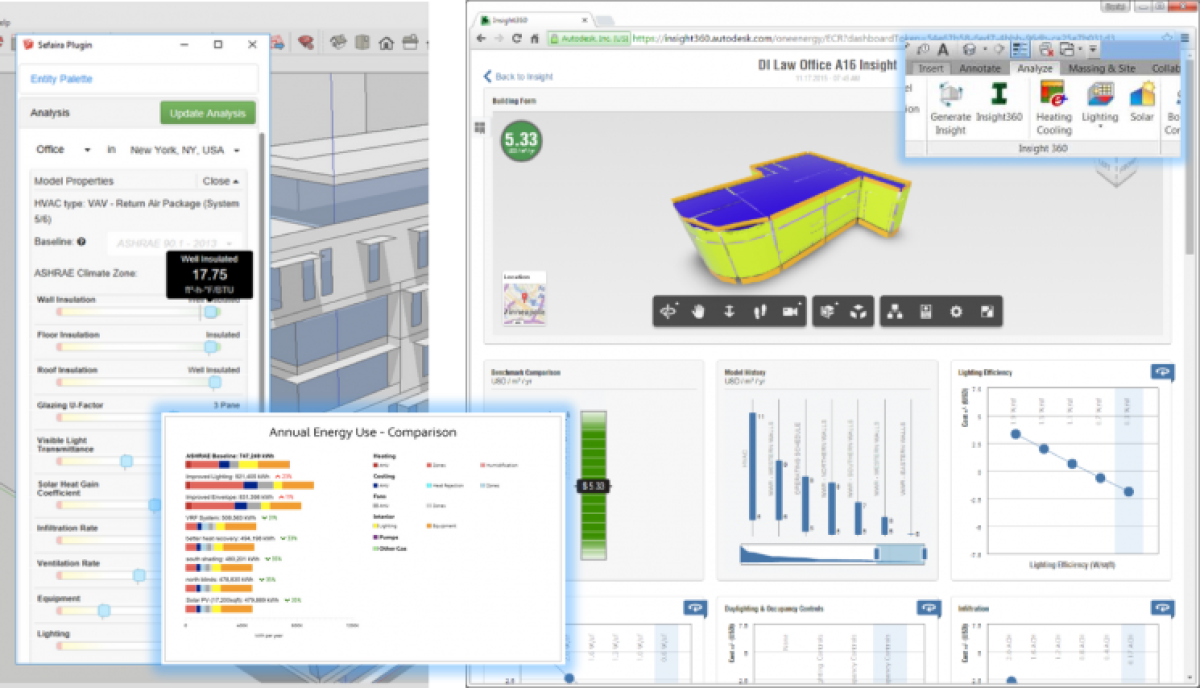Screen dimensions: 1200x688
Task: Click the Update Analysis button
Action: pos(208,113)
